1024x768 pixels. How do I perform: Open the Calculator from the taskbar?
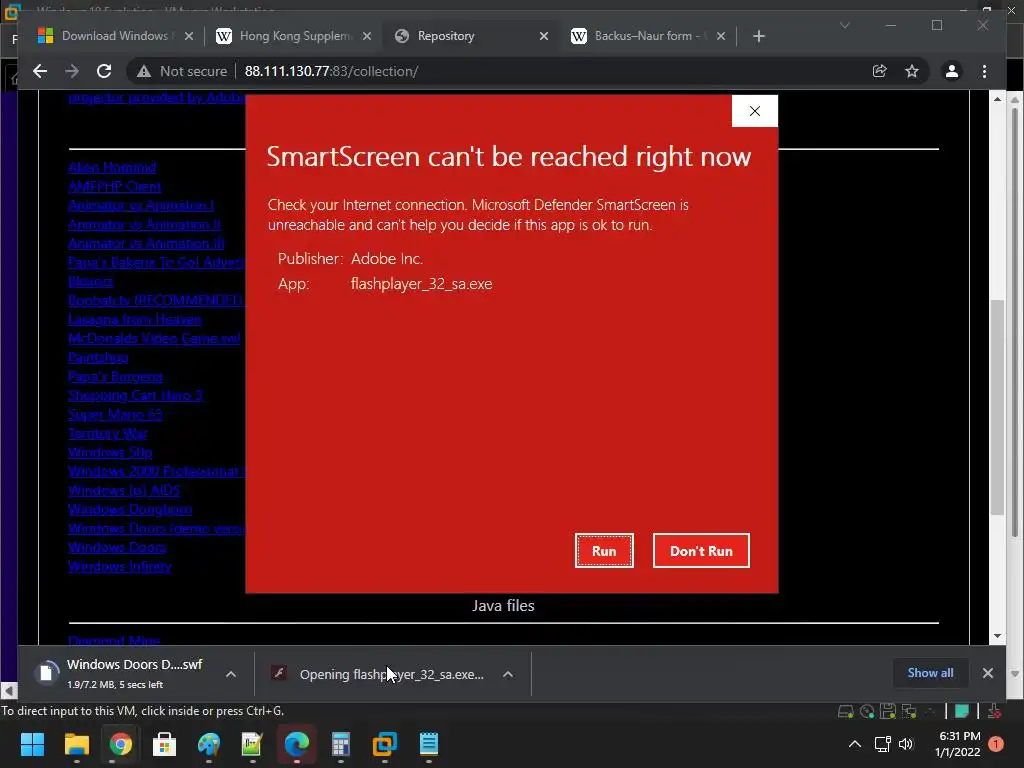pos(340,744)
